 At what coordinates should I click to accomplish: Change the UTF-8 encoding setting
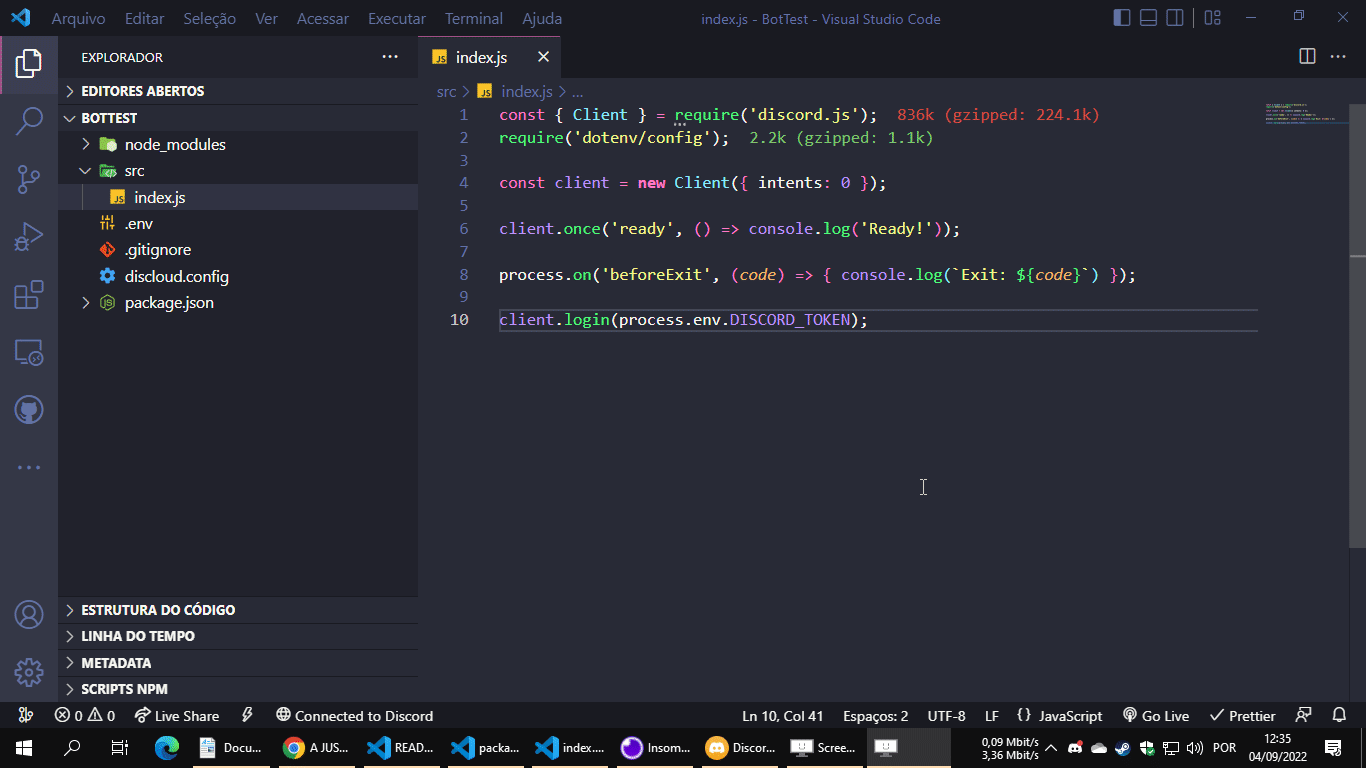pos(946,716)
